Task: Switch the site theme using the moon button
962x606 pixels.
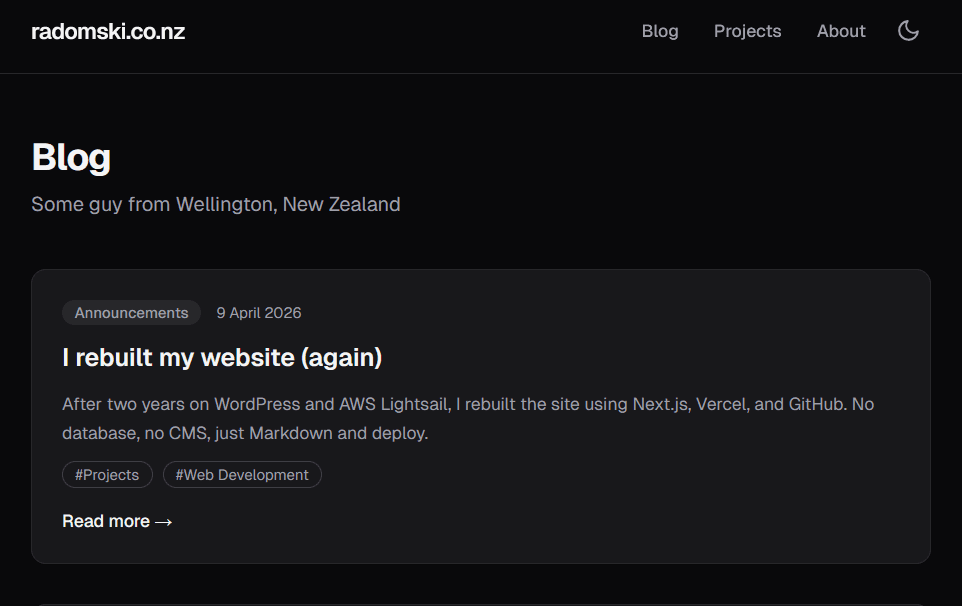Action: coord(908,31)
